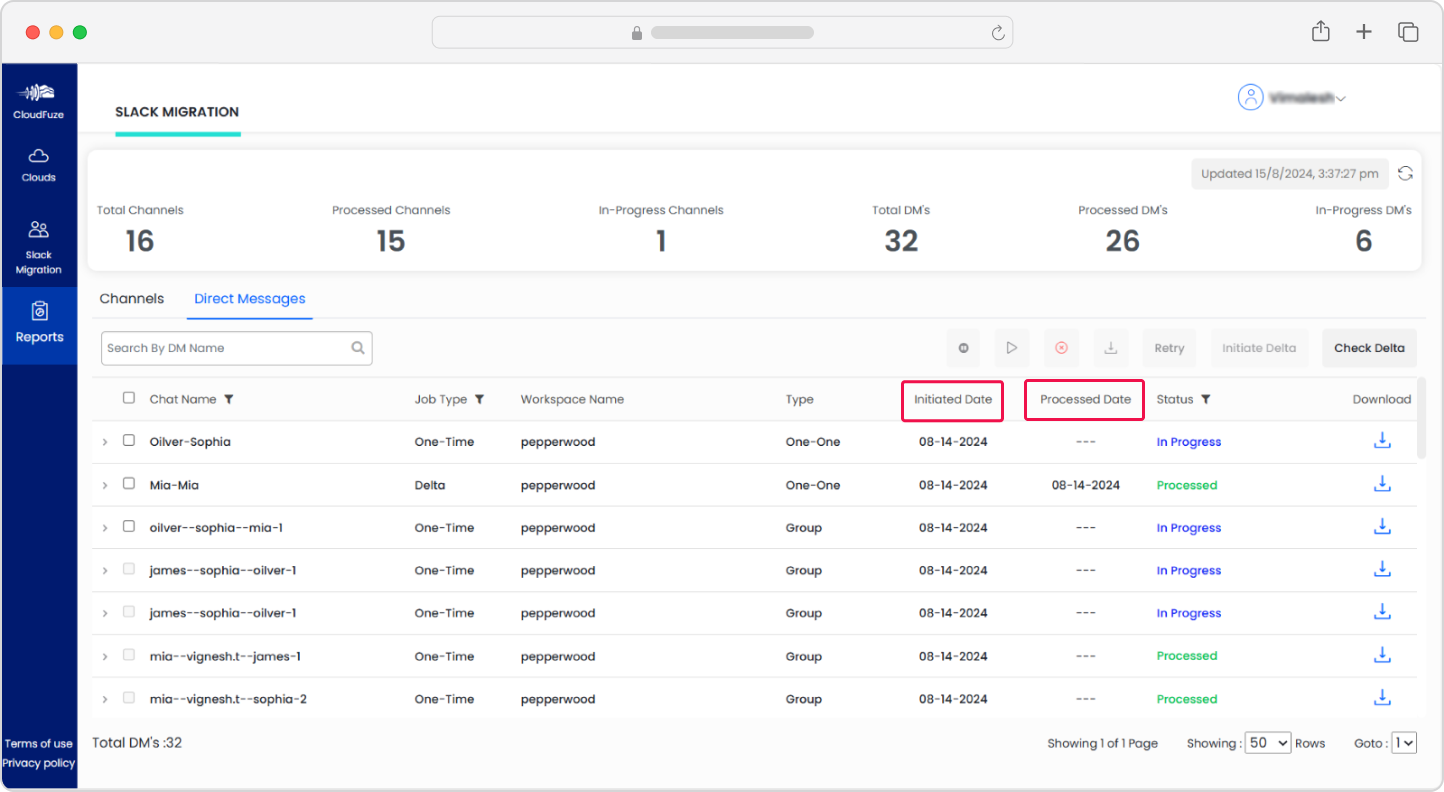
Task: Click the SLACK MIGRATION header tab
Action: pos(177,112)
